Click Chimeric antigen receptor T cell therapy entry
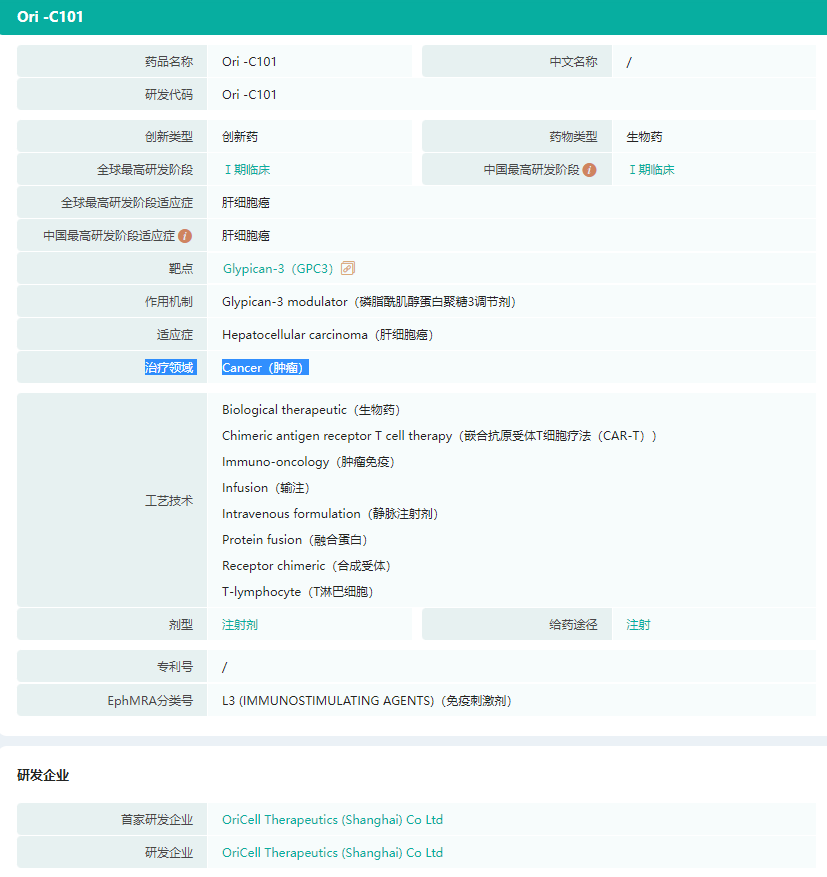The width and height of the screenshot is (827, 877). coord(440,436)
